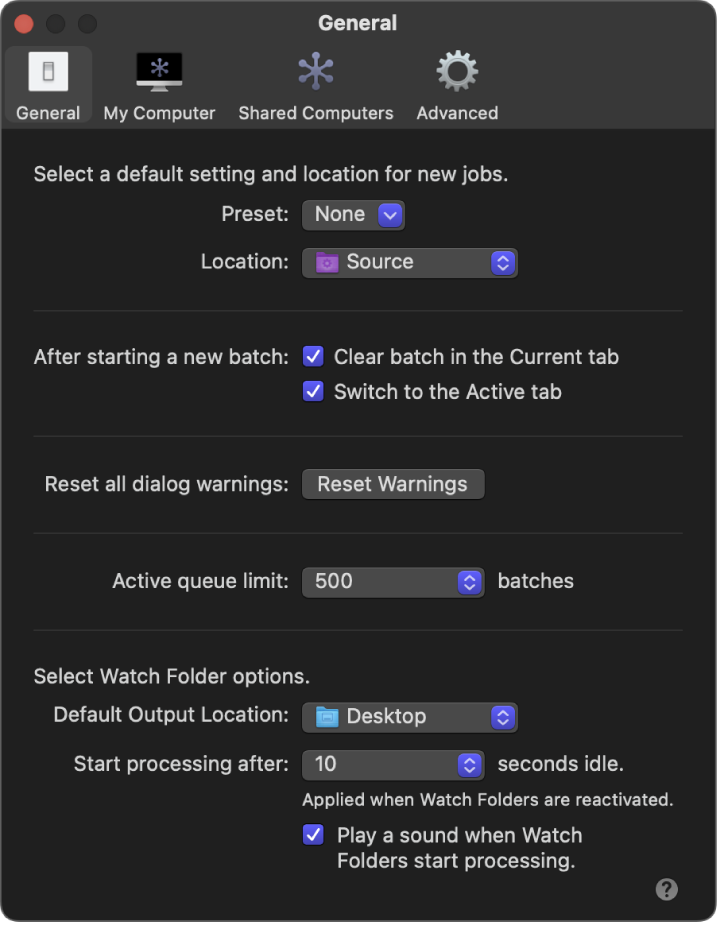Click the My Computer monitor icon
Screen dimensions: 722x926
(x=158, y=70)
